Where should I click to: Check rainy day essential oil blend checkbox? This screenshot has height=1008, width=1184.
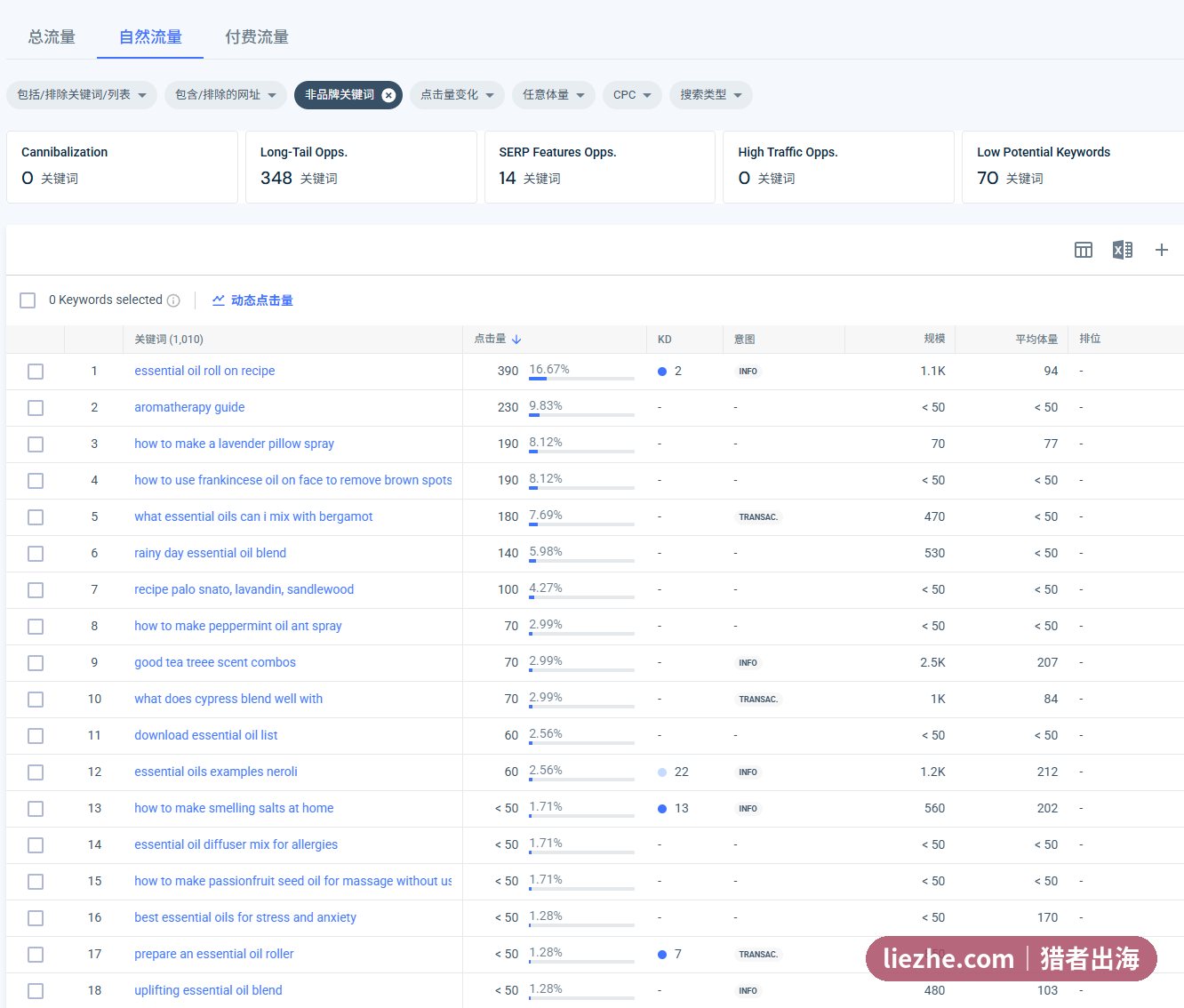tap(36, 554)
